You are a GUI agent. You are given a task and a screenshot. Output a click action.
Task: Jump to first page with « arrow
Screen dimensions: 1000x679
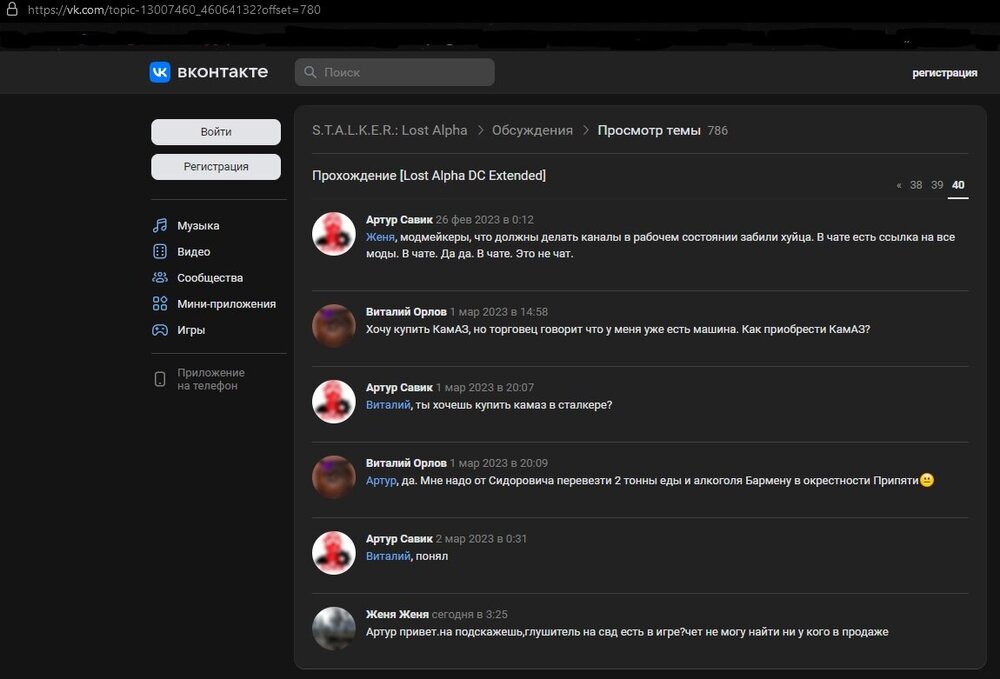click(899, 185)
